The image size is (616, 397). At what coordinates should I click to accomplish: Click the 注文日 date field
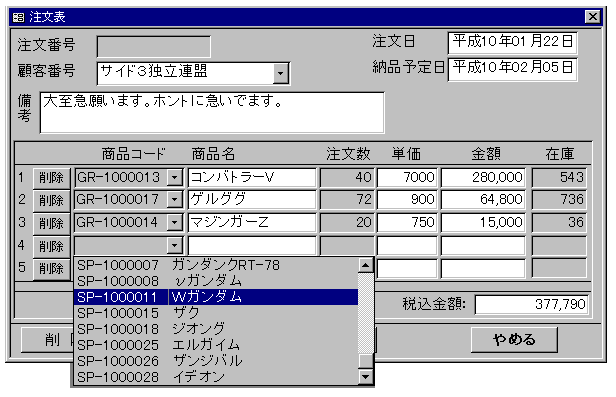pyautogui.click(x=512, y=42)
